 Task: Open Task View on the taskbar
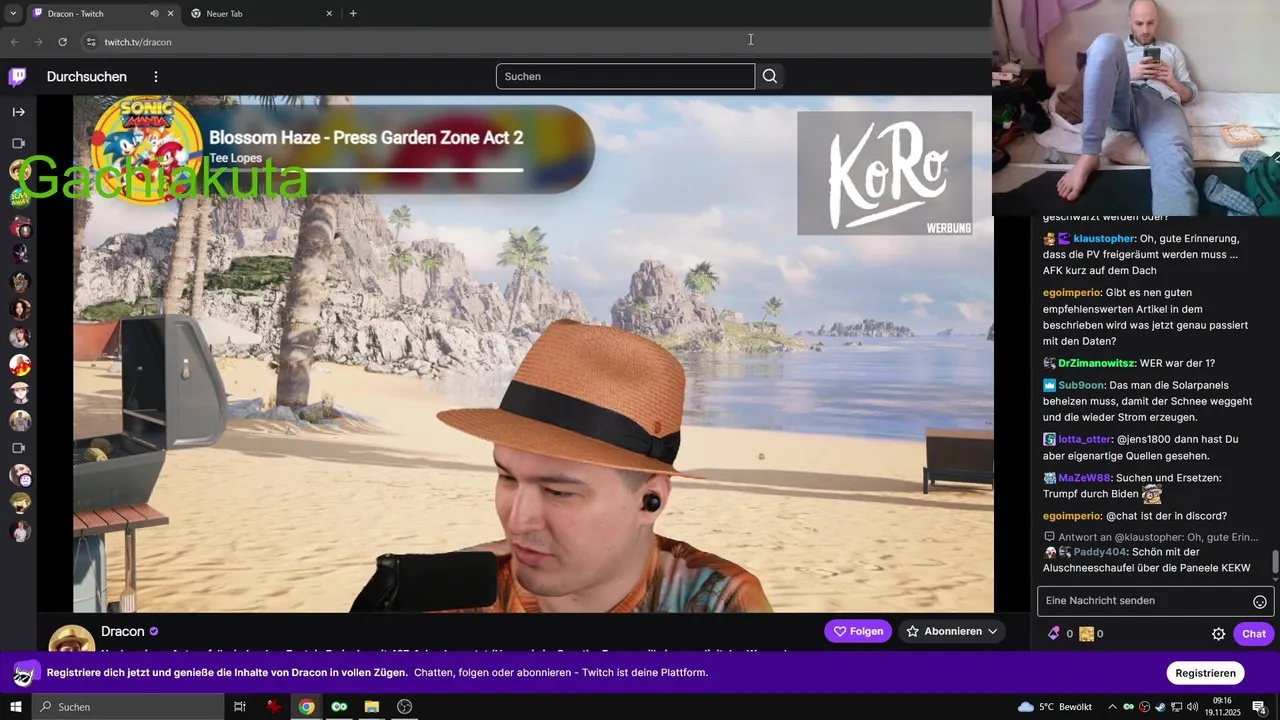click(240, 707)
